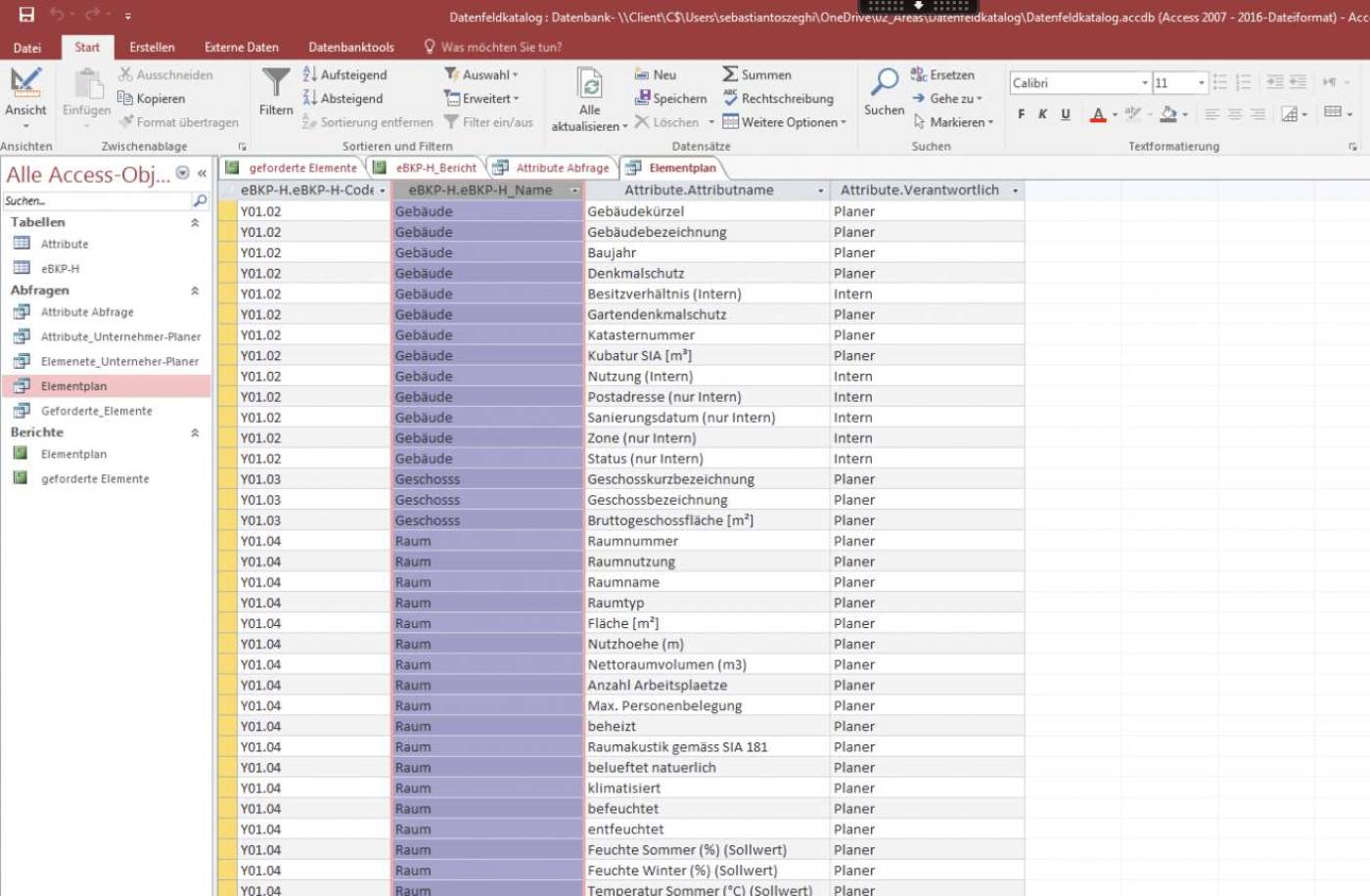Open Suchen binoculars search tool
This screenshot has width=1370, height=896.
884,84
